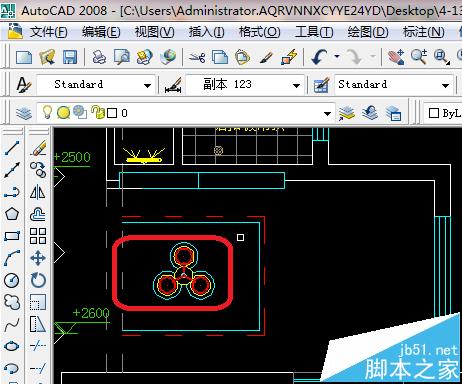Select the Array tool

tap(38, 236)
